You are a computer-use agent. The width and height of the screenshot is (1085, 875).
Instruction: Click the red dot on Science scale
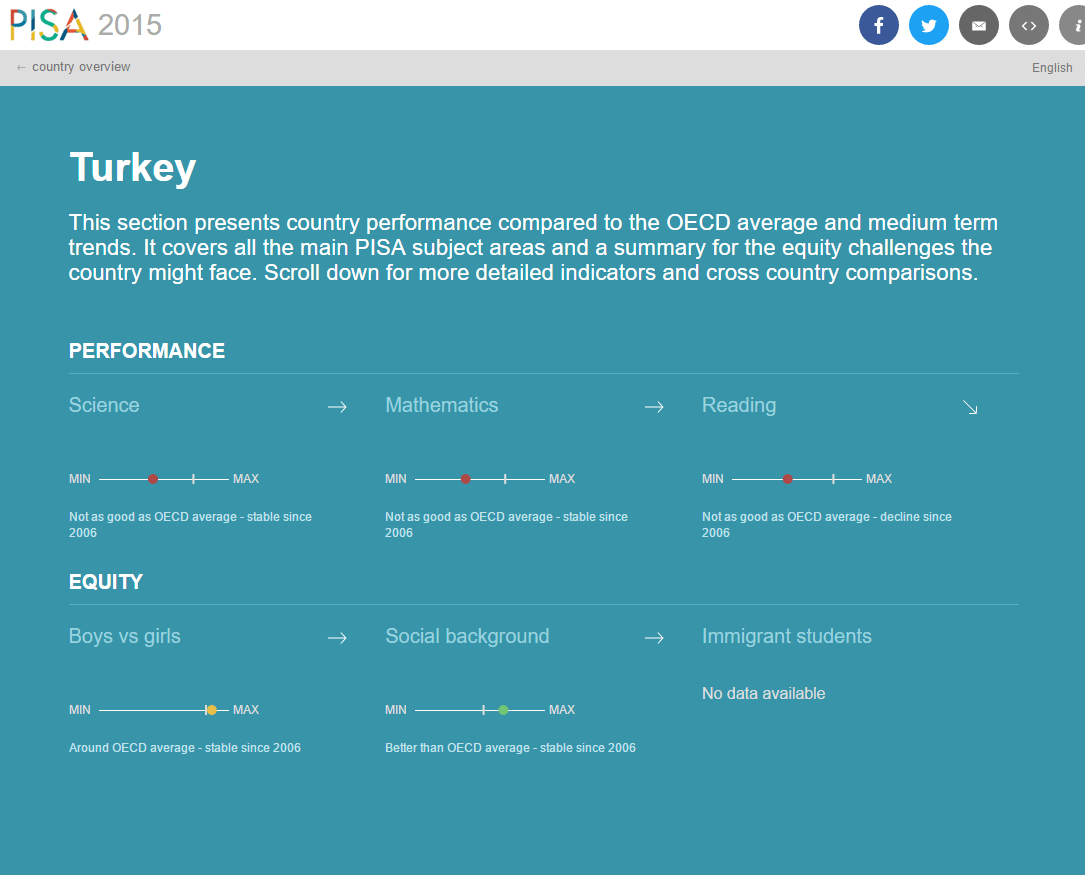tap(153, 479)
